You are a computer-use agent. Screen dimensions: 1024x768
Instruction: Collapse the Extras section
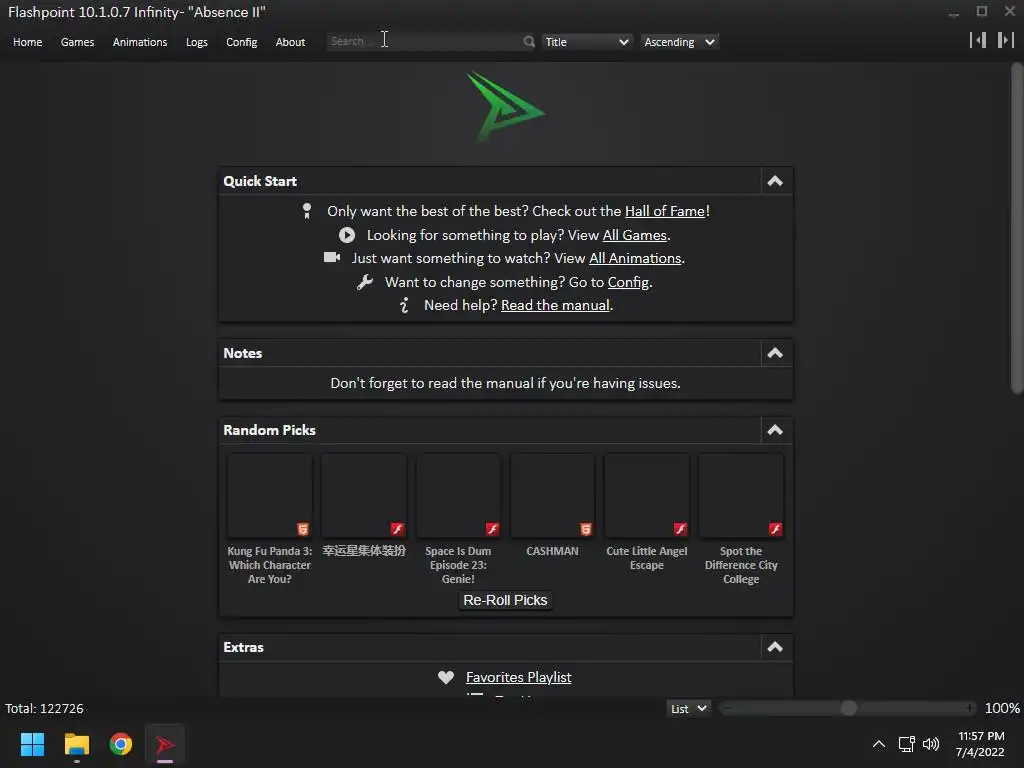775,647
